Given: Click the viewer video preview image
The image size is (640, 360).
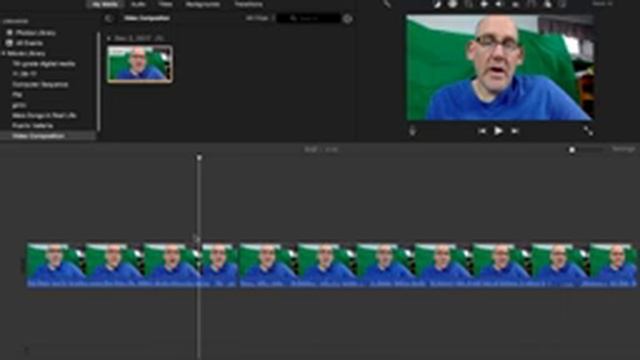Looking at the screenshot, I should pyautogui.click(x=499, y=68).
